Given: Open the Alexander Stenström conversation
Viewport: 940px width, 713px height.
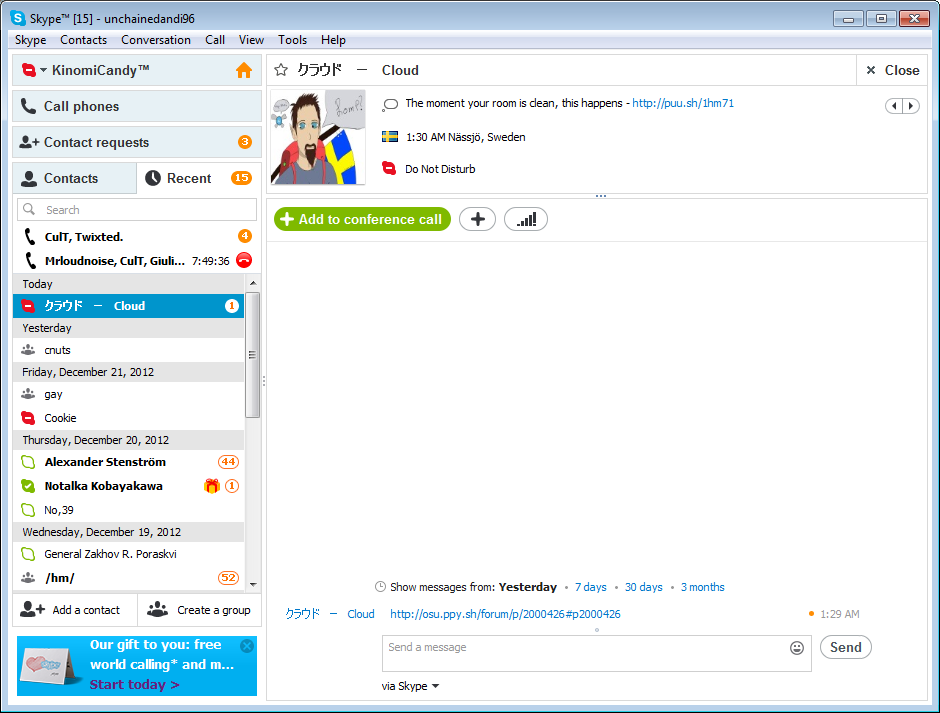Looking at the screenshot, I should 128,462.
